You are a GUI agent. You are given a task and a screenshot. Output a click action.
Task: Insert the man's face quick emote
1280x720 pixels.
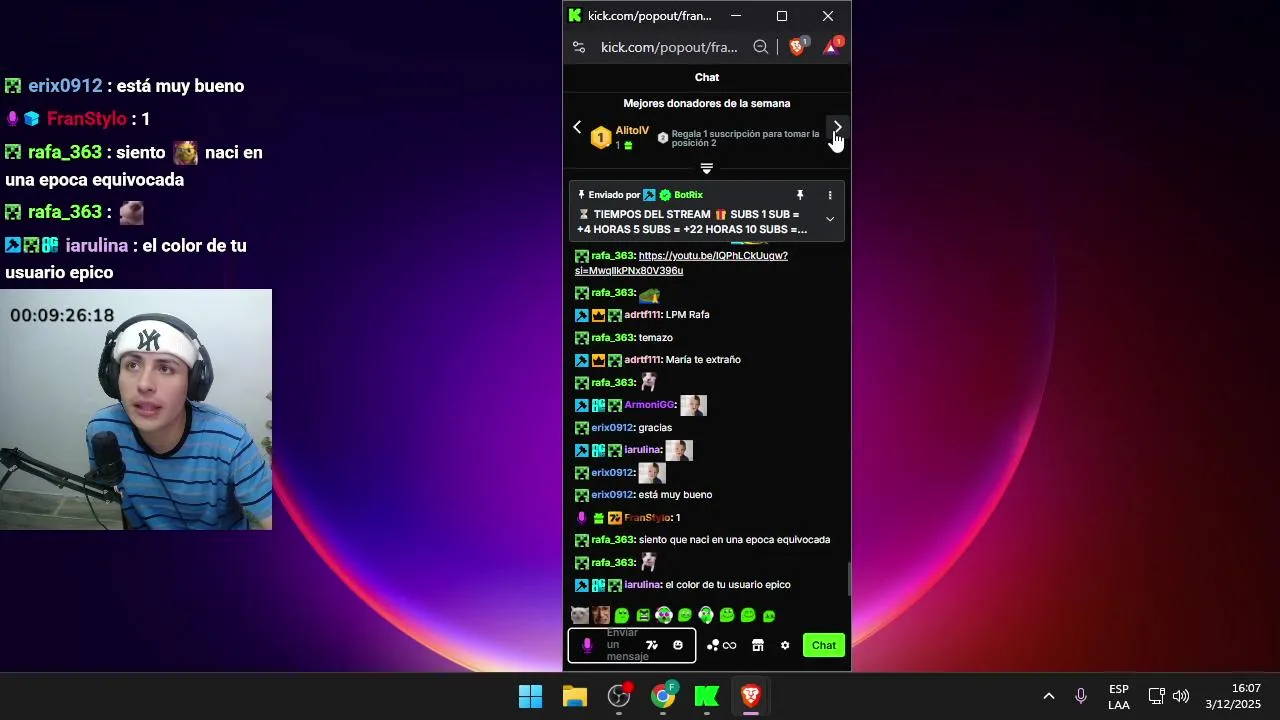(x=600, y=615)
